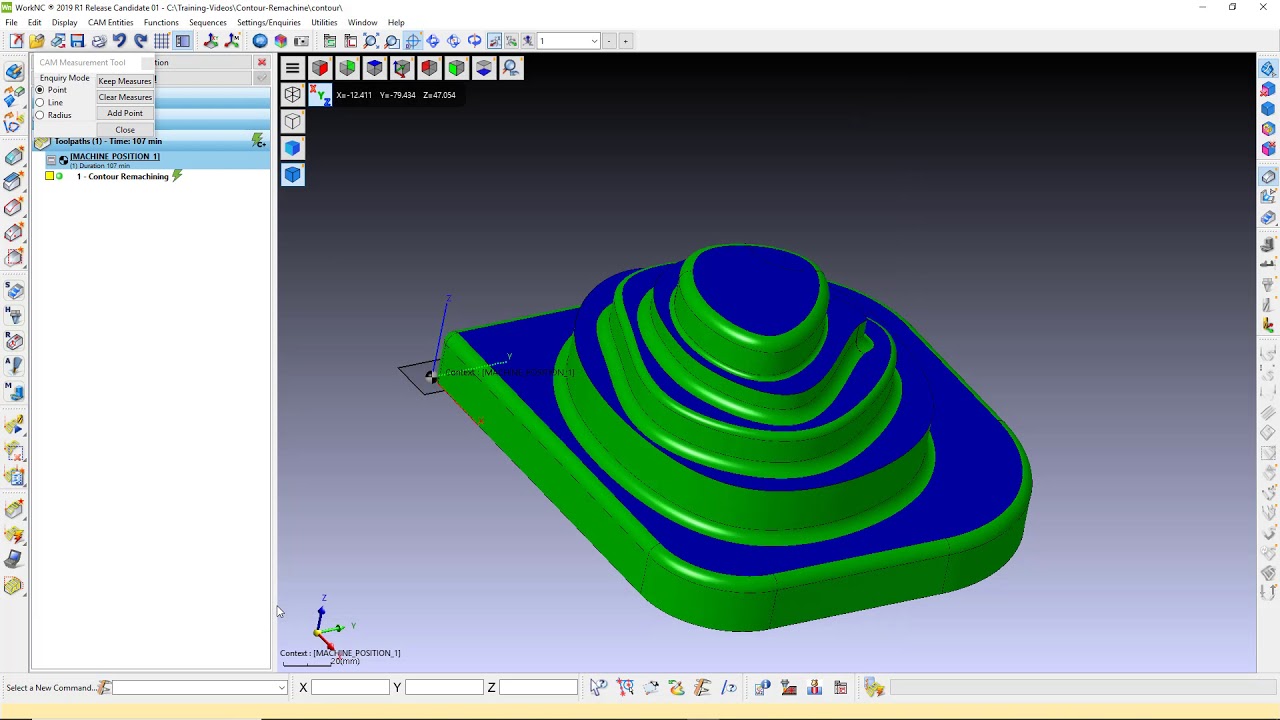Select Point enquiry mode
This screenshot has width=1280, height=720.
40,90
